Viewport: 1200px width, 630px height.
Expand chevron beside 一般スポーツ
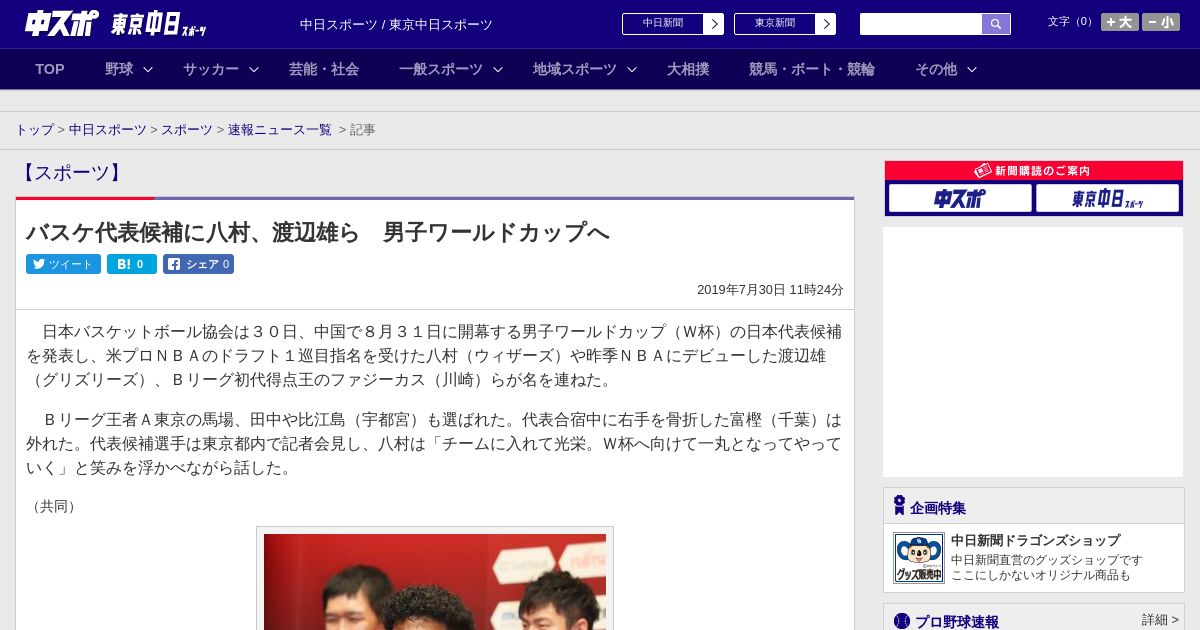498,70
